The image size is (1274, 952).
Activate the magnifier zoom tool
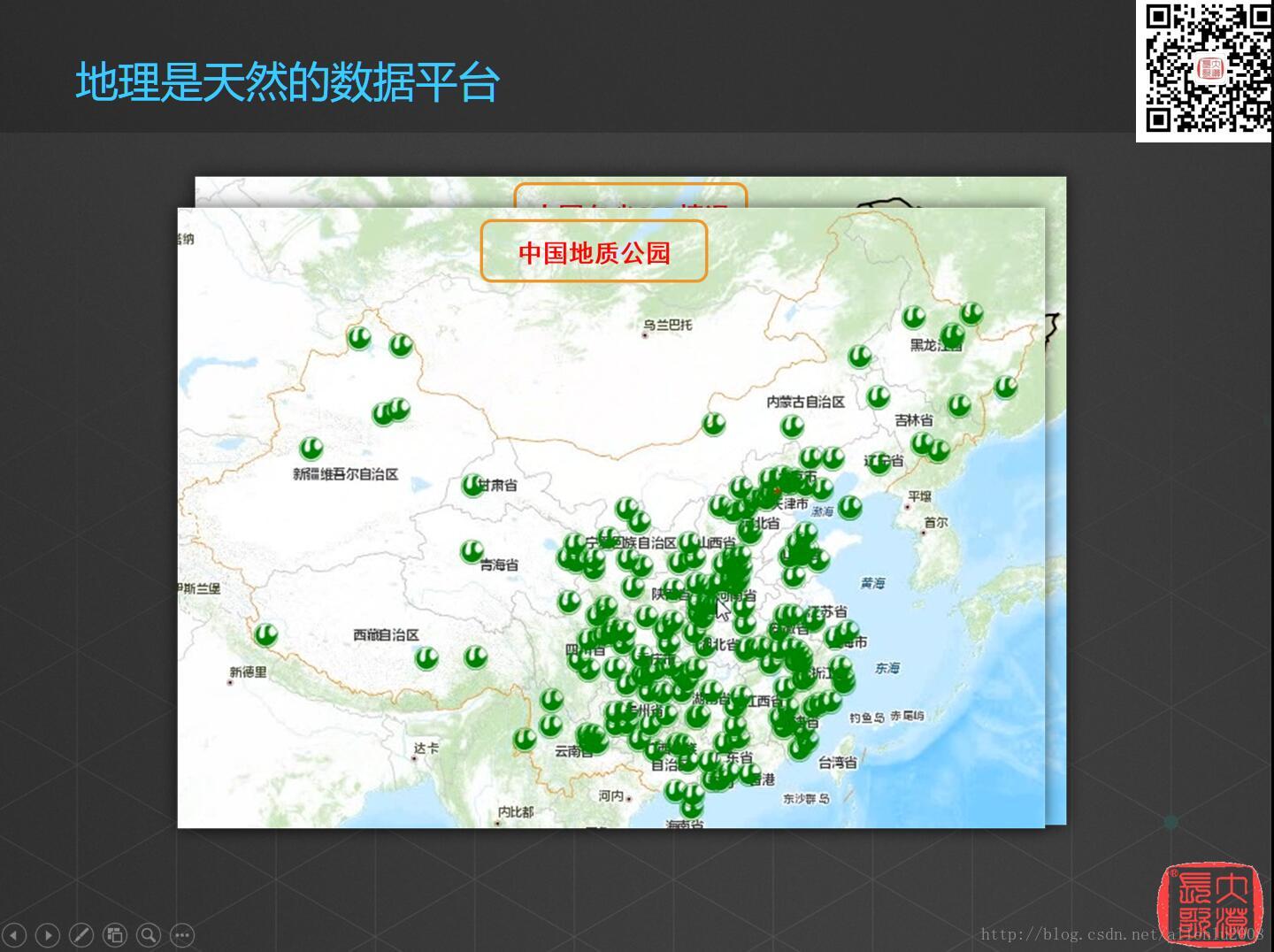149,934
